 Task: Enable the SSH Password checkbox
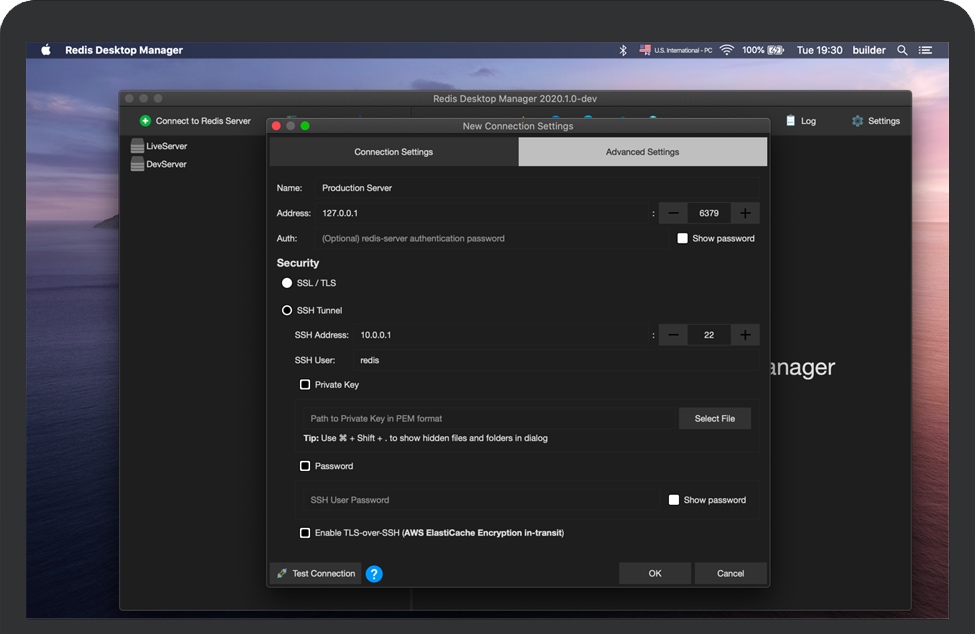tap(306, 466)
